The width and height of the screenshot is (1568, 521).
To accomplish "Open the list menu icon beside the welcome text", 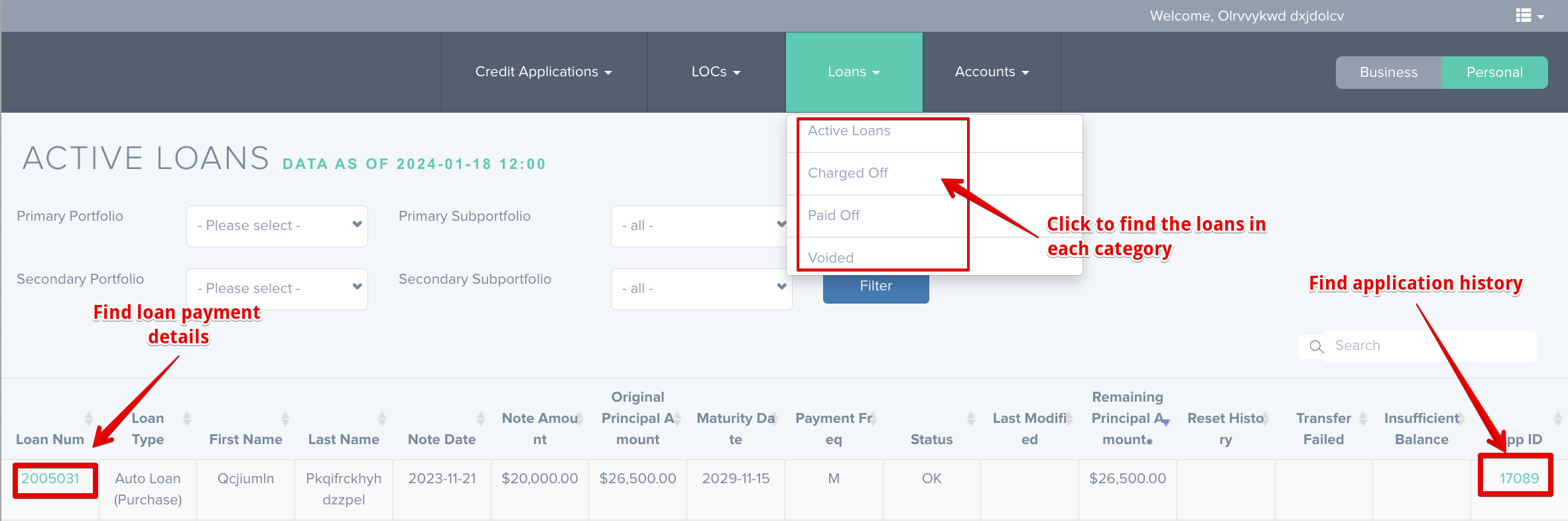I will pos(1530,15).
